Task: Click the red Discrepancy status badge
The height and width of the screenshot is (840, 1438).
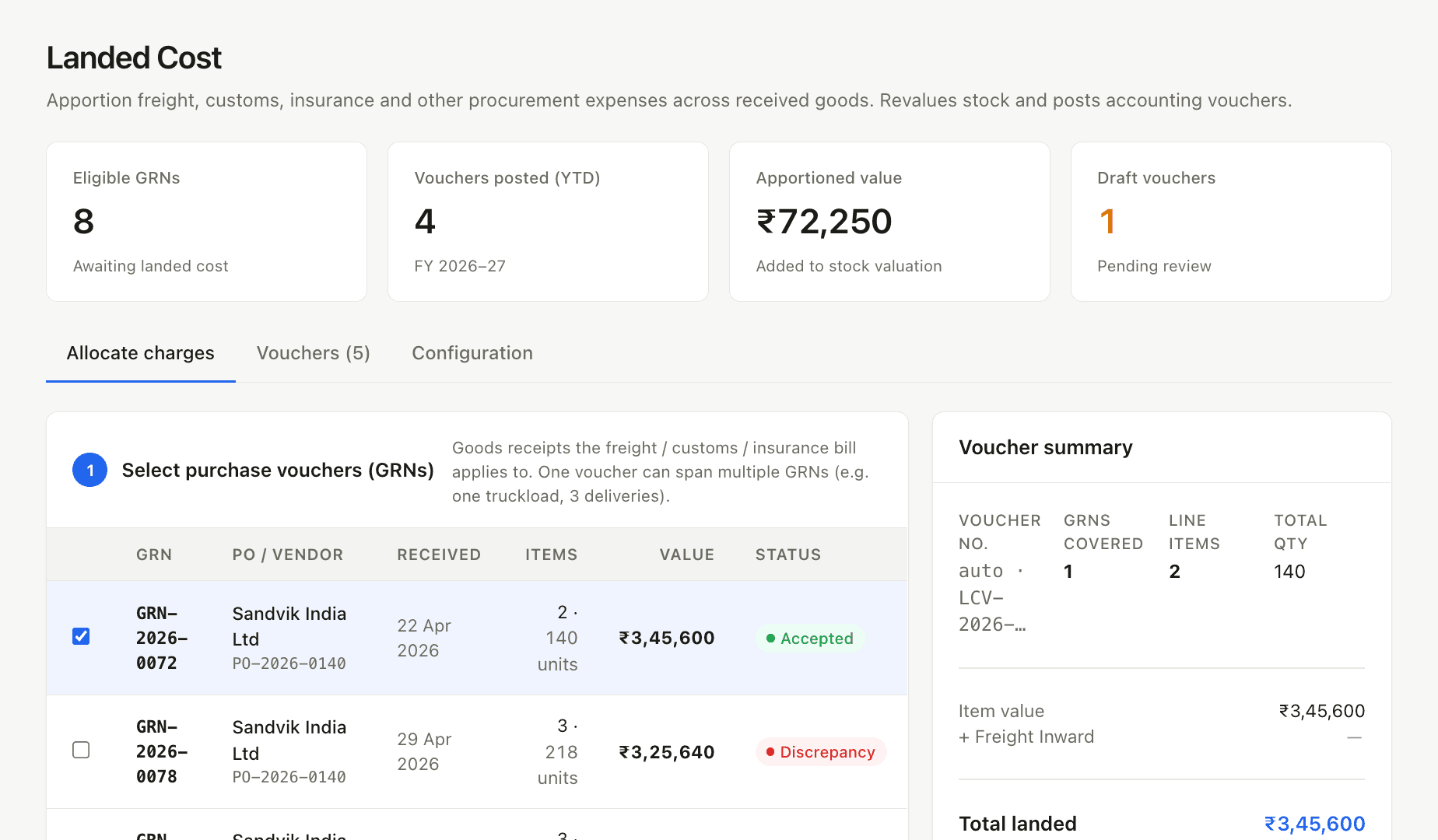Action: 821,752
